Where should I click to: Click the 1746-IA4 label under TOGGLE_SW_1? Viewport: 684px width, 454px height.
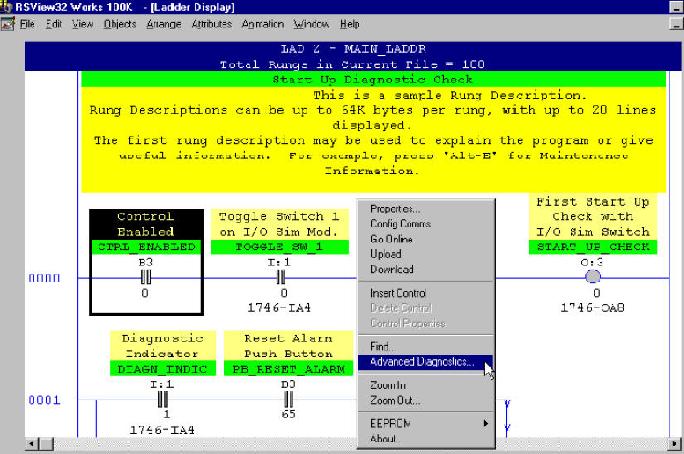tap(279, 308)
